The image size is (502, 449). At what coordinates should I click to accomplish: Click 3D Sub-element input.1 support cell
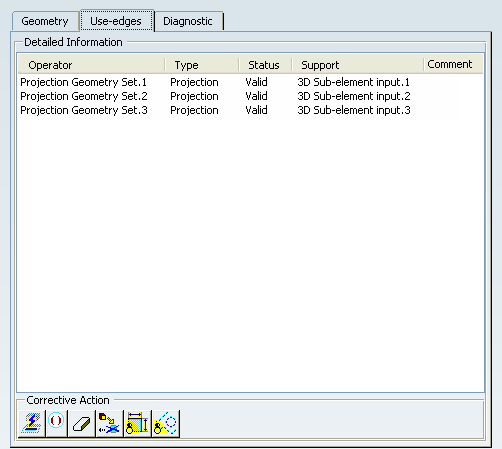coord(353,82)
